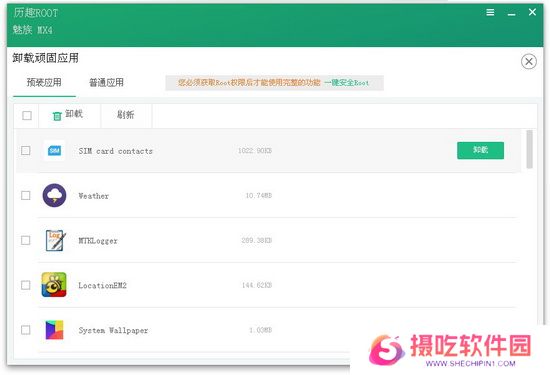Screen dimensions: 550x375
Task: Click the 289.38KB size value
Action: click(x=256, y=240)
